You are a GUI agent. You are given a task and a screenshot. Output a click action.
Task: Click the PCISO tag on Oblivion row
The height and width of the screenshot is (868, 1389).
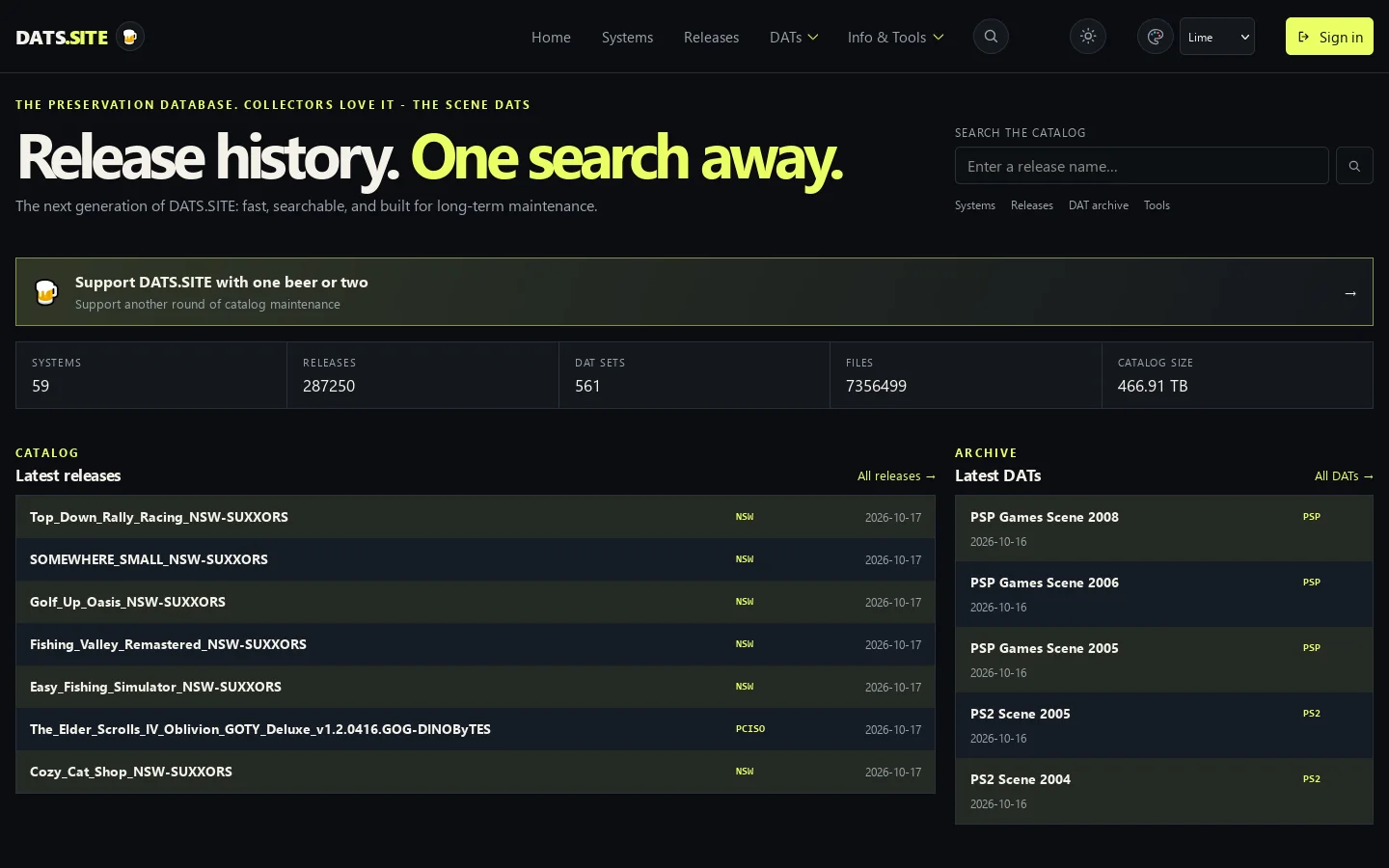[x=750, y=729]
